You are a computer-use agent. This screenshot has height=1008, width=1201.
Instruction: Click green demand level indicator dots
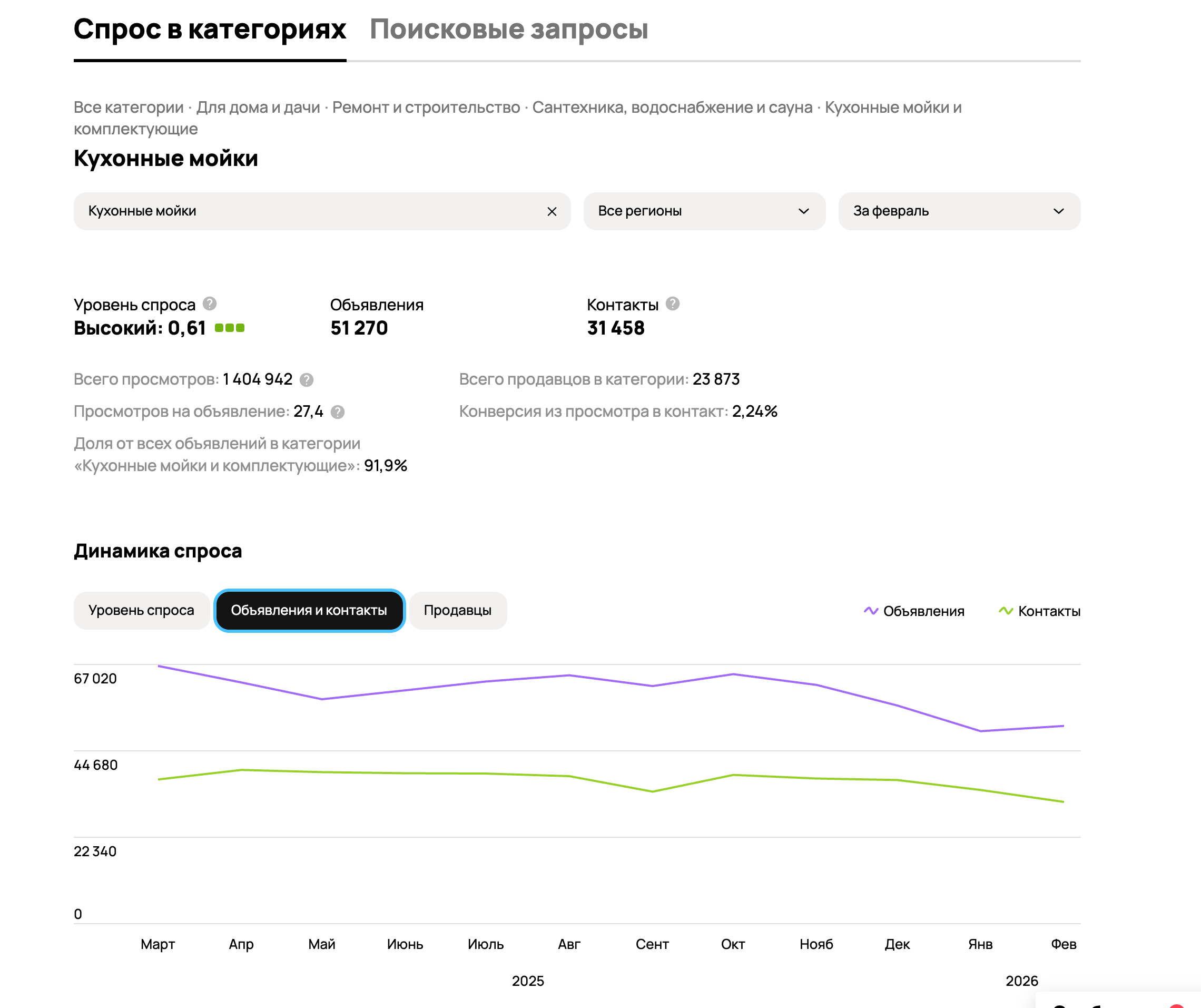pos(230,328)
